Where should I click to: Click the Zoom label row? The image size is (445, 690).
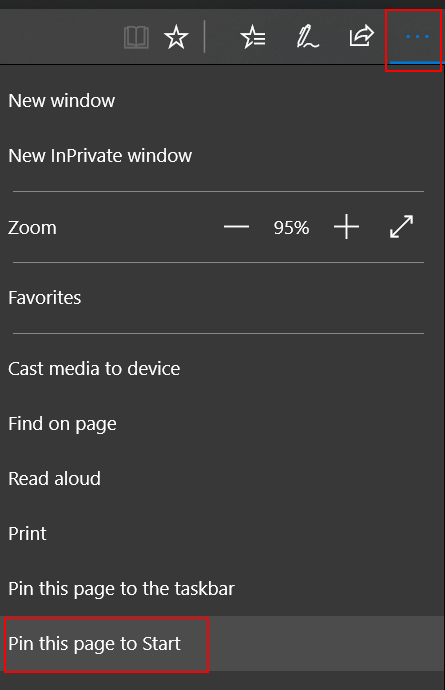pos(32,228)
